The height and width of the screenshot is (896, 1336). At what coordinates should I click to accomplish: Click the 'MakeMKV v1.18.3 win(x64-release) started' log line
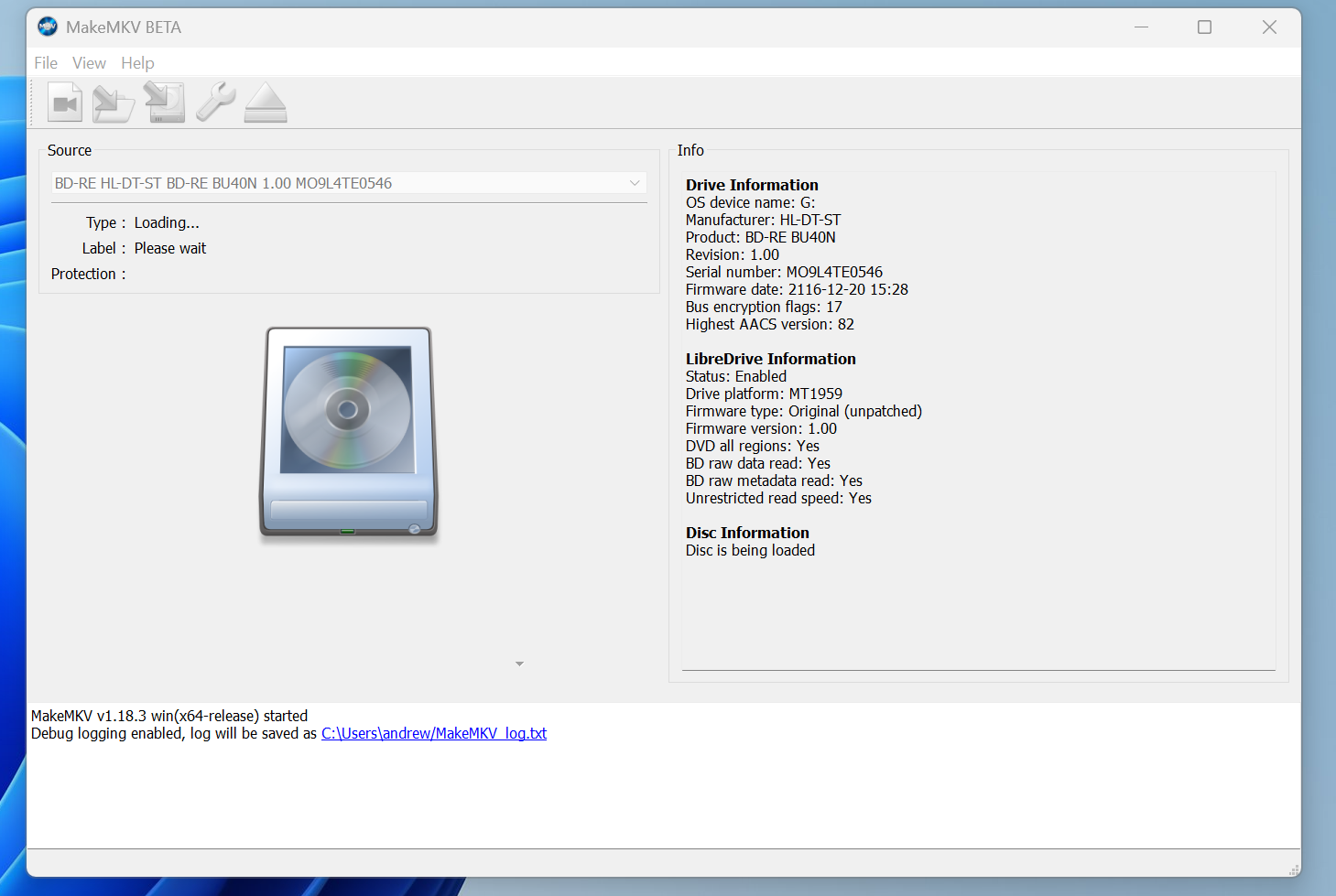pyautogui.click(x=169, y=716)
